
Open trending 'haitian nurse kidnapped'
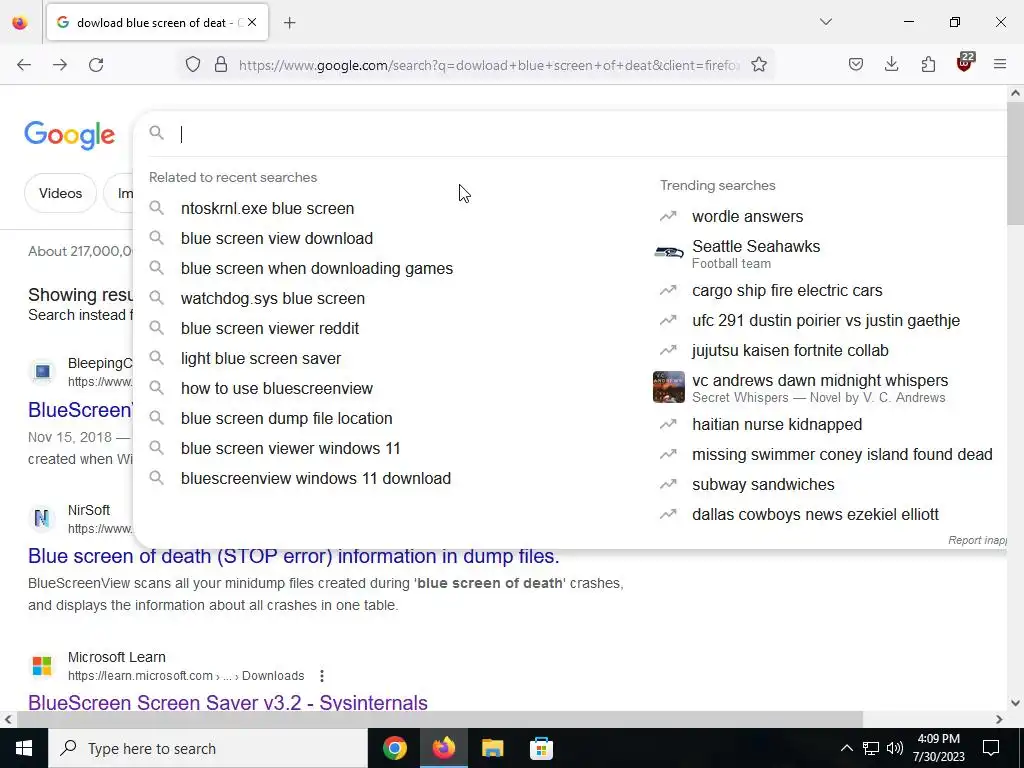pyautogui.click(x=776, y=424)
